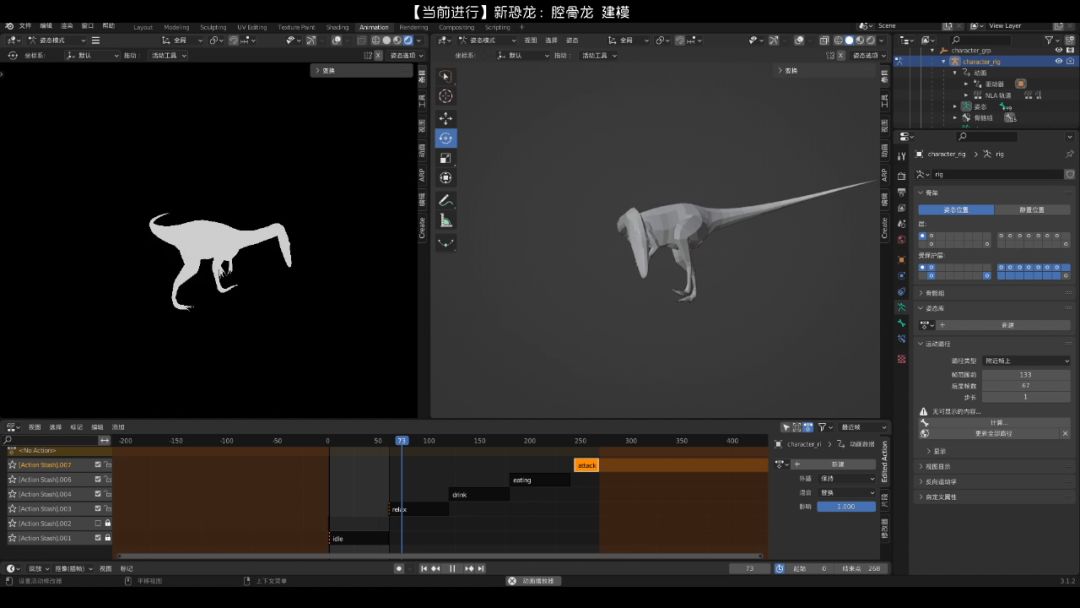Image resolution: width=1080 pixels, height=608 pixels.
Task: Uncheck the [Action Stash].007 track checkbox
Action: pyautogui.click(x=97, y=465)
